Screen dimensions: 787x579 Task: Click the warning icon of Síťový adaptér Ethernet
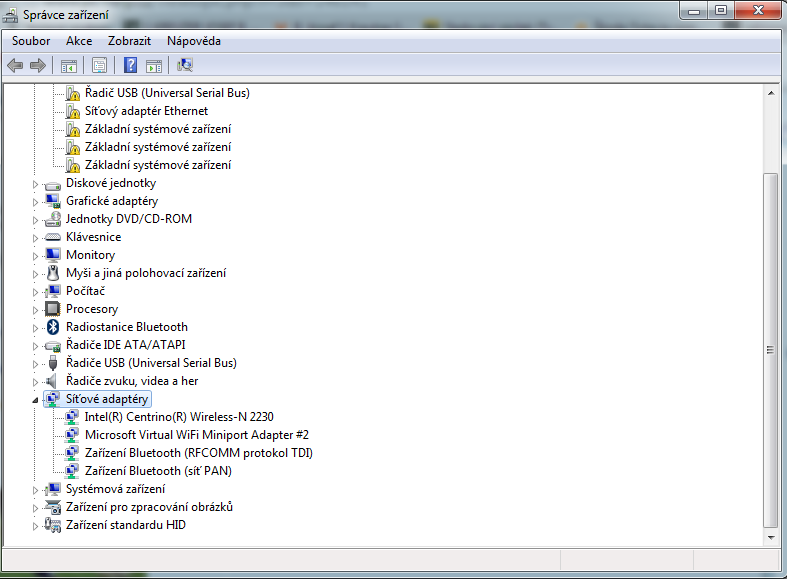coord(73,111)
